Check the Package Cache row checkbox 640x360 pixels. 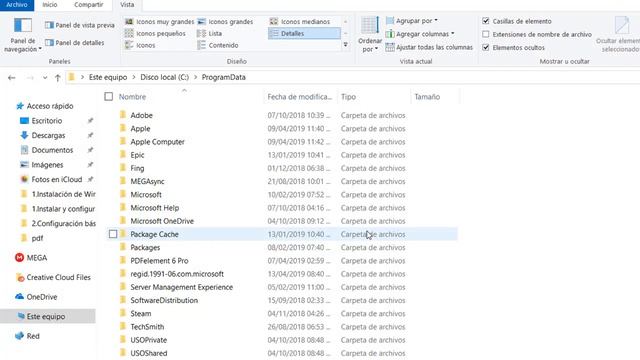[x=113, y=234]
